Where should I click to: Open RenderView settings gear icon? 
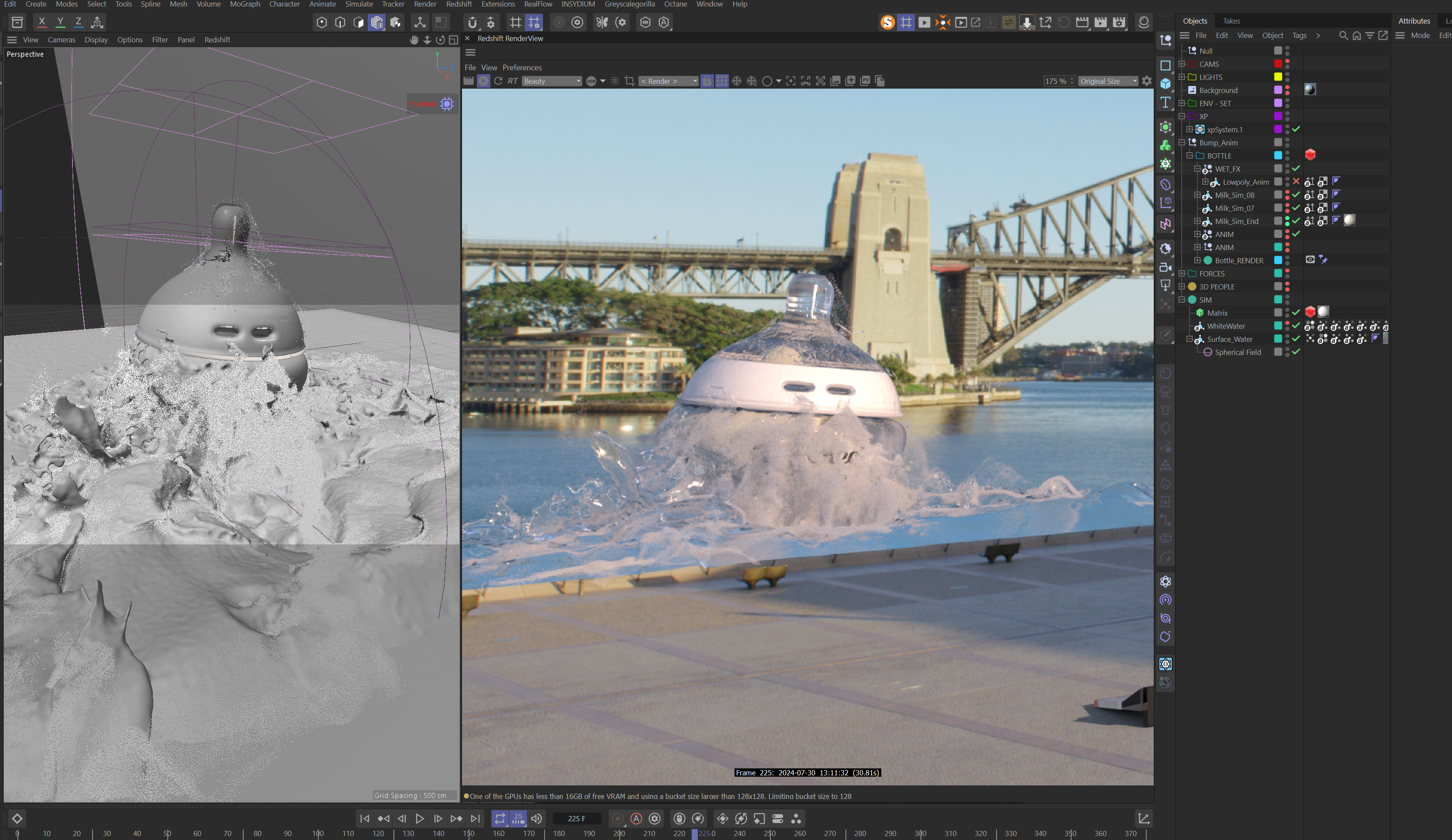coord(1147,81)
